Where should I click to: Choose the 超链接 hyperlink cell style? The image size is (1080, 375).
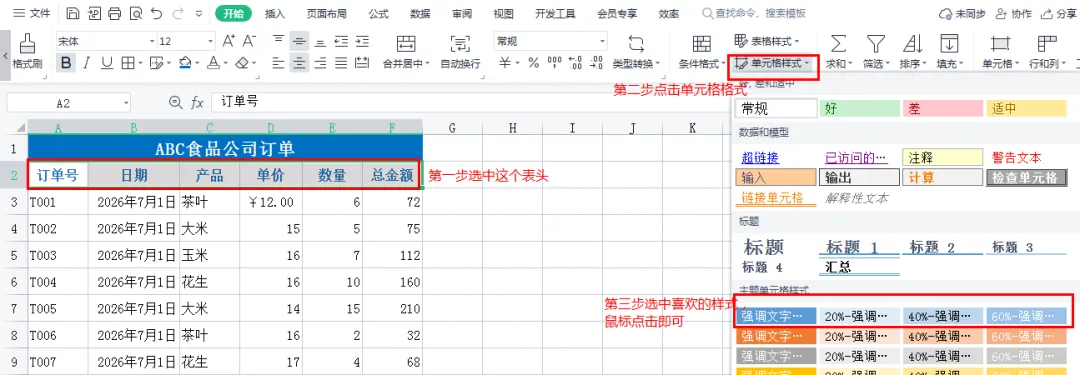point(760,158)
